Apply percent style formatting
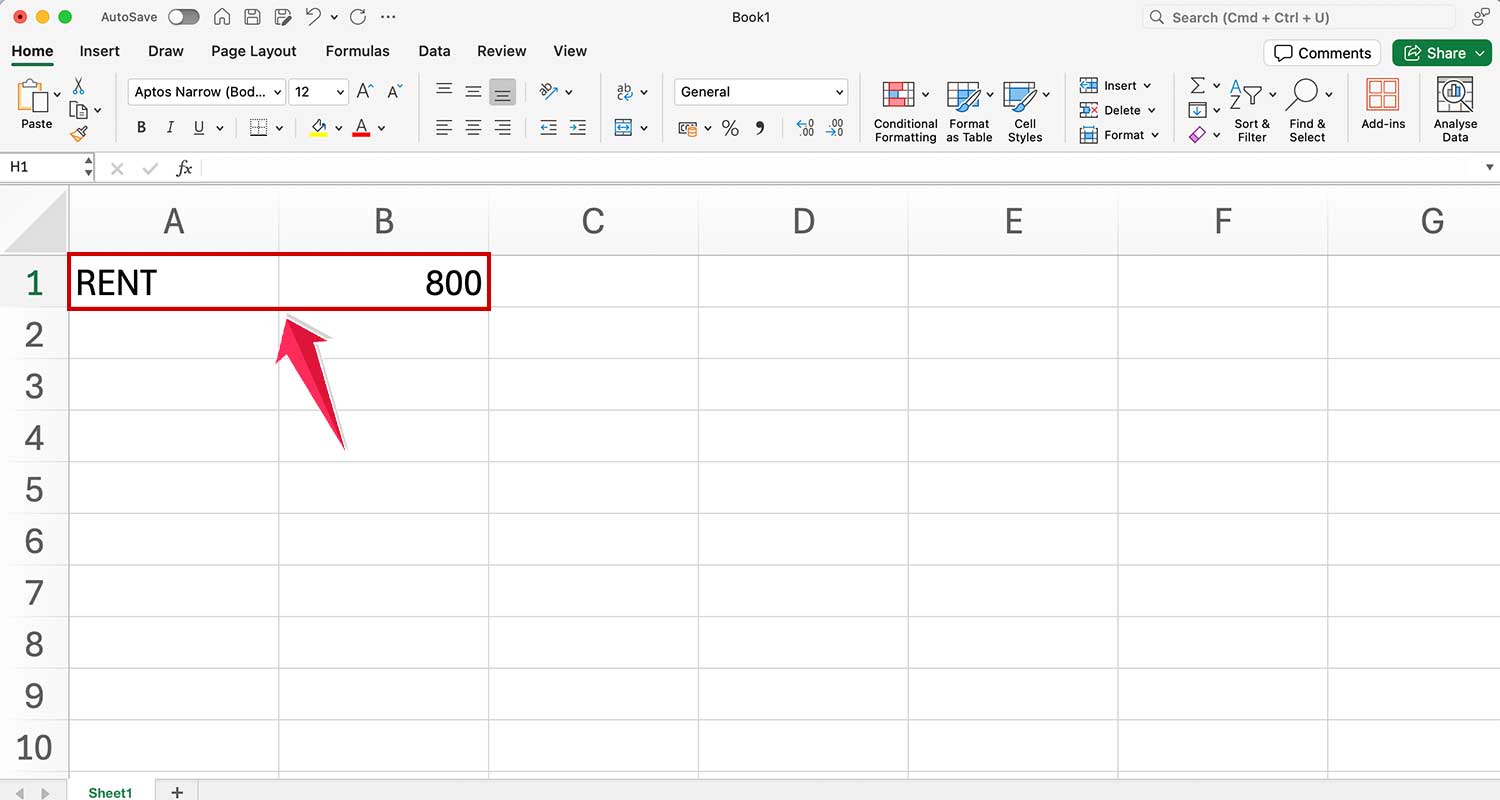1500x800 pixels. click(x=730, y=128)
